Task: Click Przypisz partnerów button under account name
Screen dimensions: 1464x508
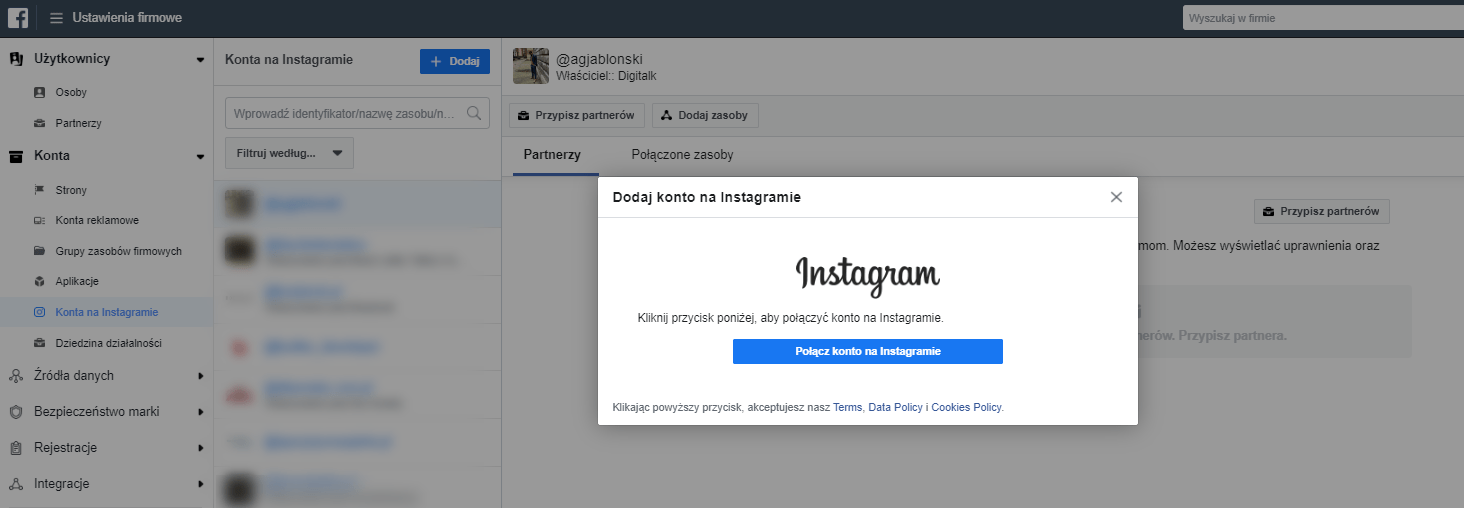Action: click(x=577, y=115)
